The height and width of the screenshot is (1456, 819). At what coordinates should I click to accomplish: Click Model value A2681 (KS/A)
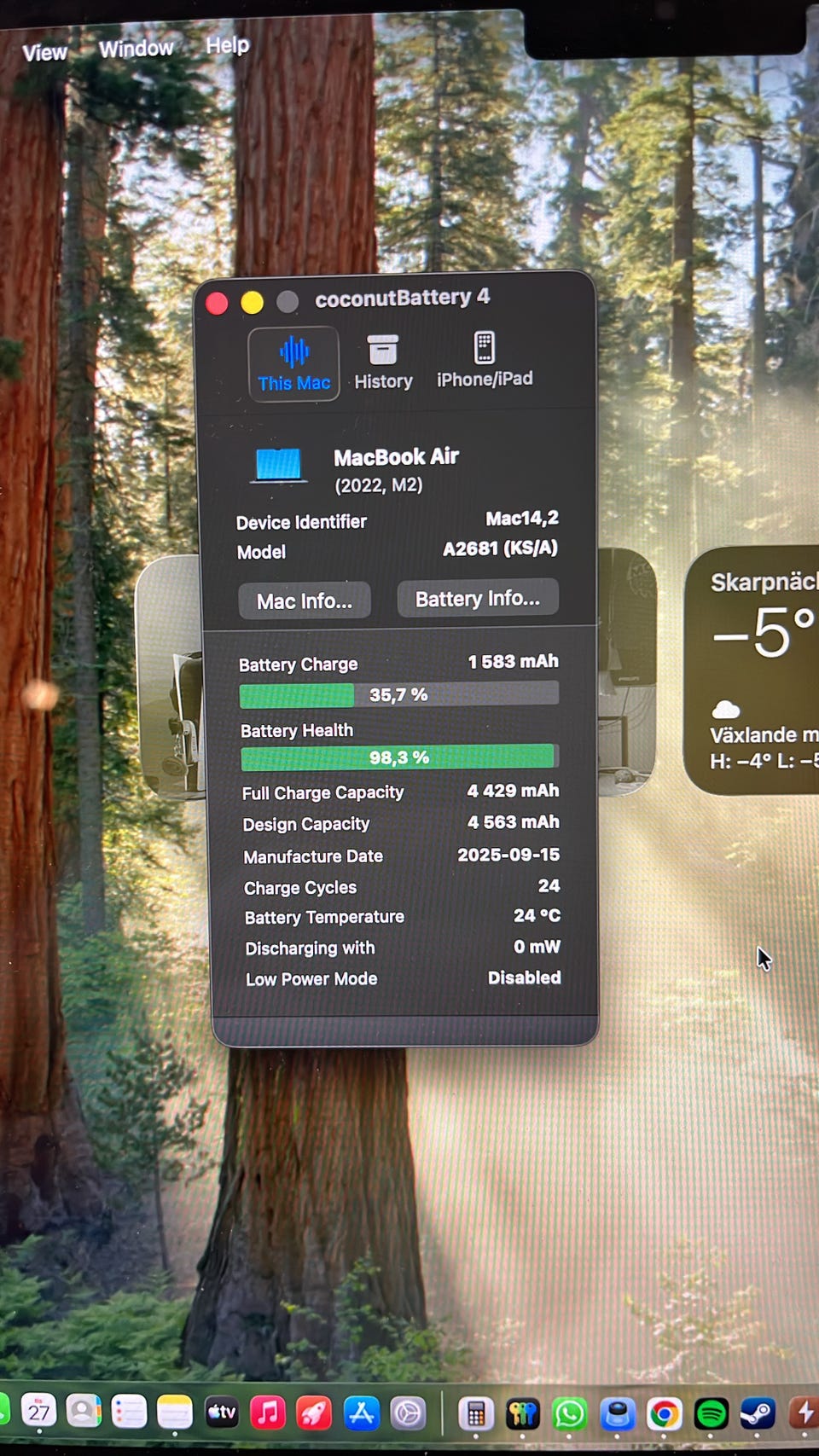pyautogui.click(x=500, y=548)
